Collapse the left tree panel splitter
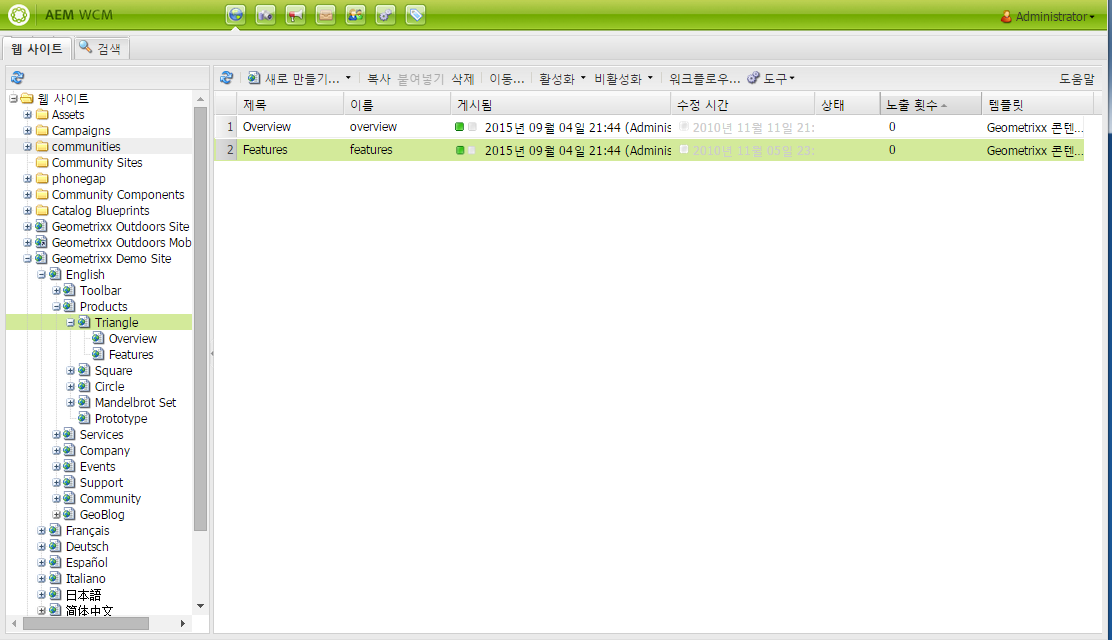Image resolution: width=1112 pixels, height=640 pixels. point(211,353)
